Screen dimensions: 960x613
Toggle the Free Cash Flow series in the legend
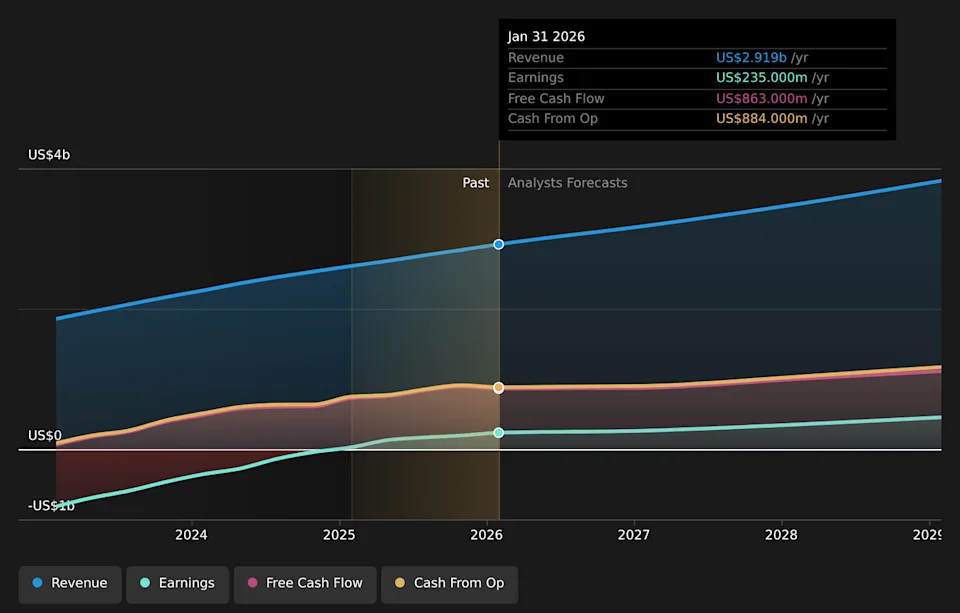click(x=305, y=584)
